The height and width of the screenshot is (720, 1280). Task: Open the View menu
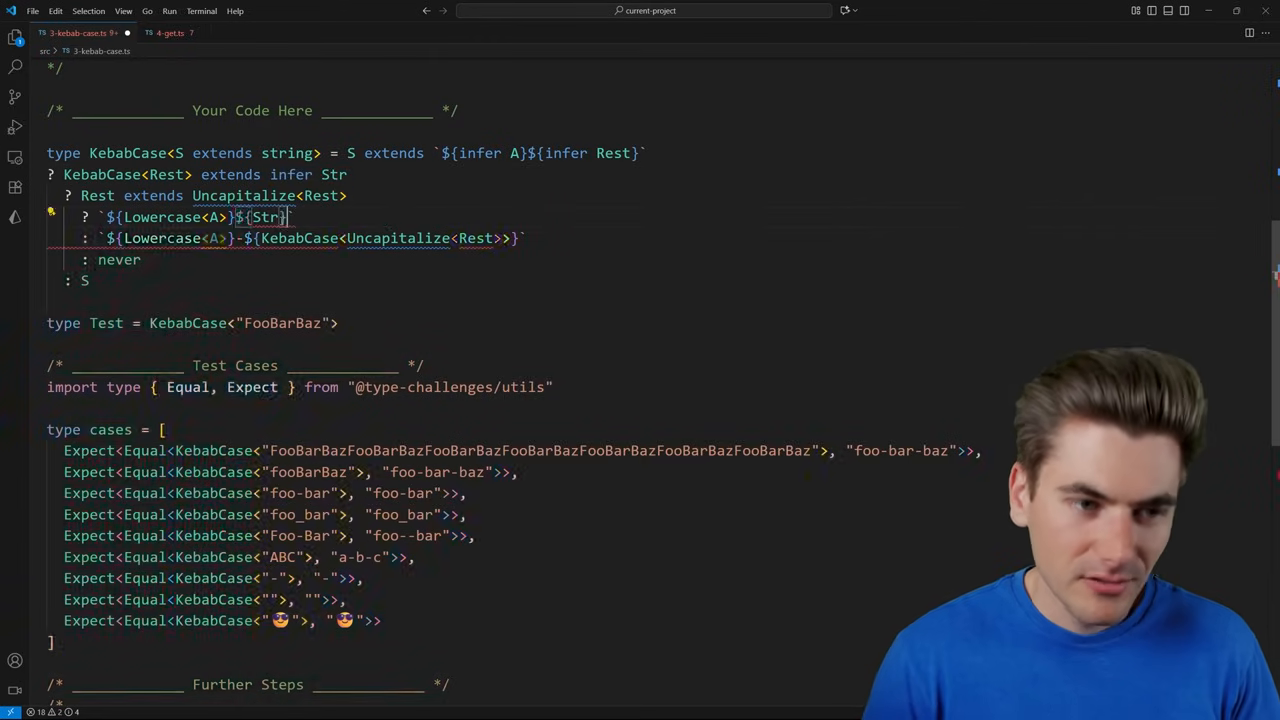click(123, 11)
